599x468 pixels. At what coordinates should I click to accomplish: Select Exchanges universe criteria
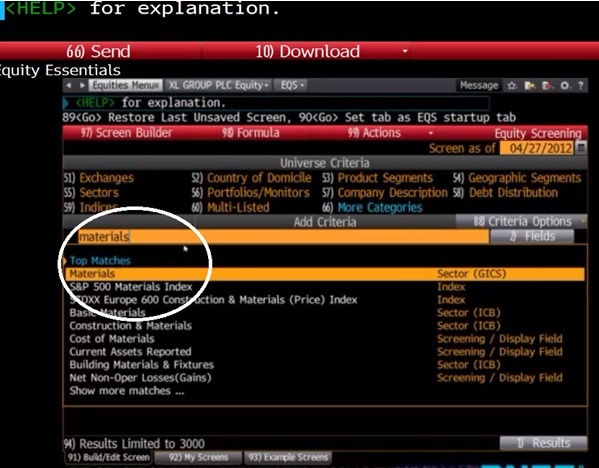point(99,178)
